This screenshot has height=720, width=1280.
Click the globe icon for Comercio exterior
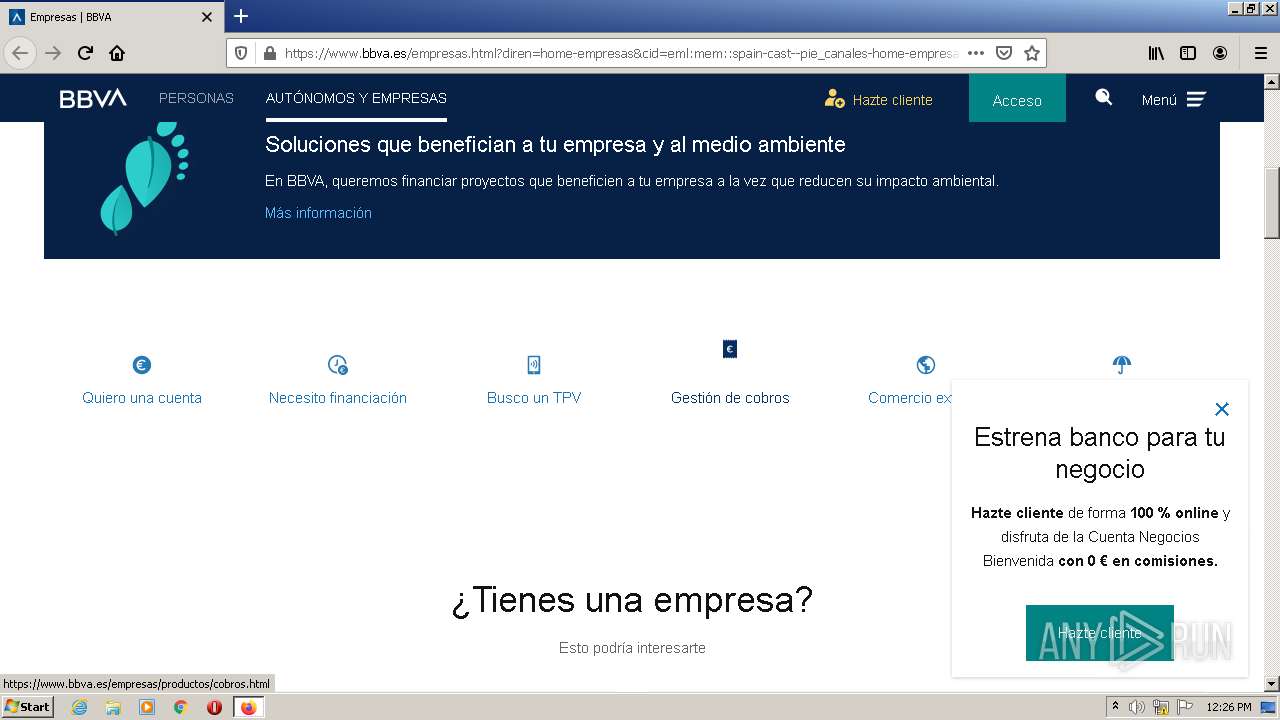[926, 365]
